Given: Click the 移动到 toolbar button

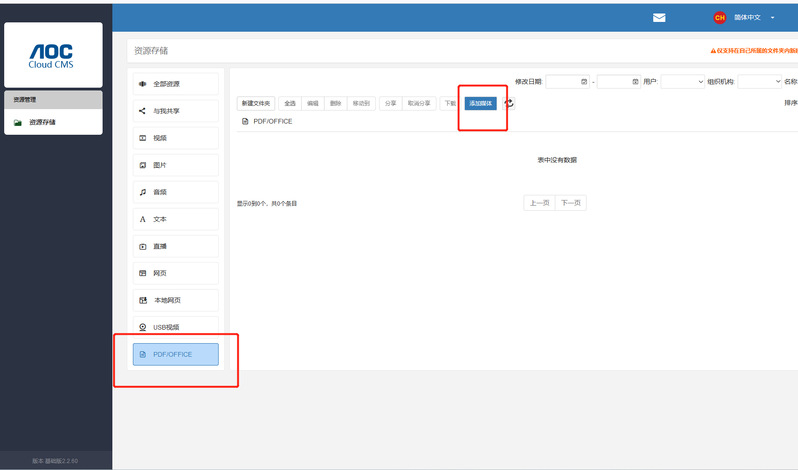Looking at the screenshot, I should [361, 103].
